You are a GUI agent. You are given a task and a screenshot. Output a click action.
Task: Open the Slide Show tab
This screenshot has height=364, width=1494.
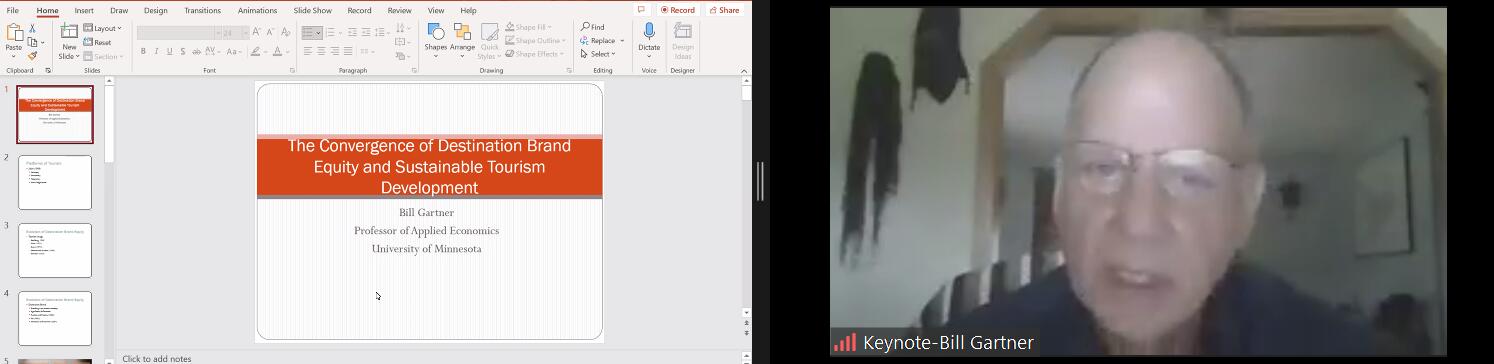312,10
